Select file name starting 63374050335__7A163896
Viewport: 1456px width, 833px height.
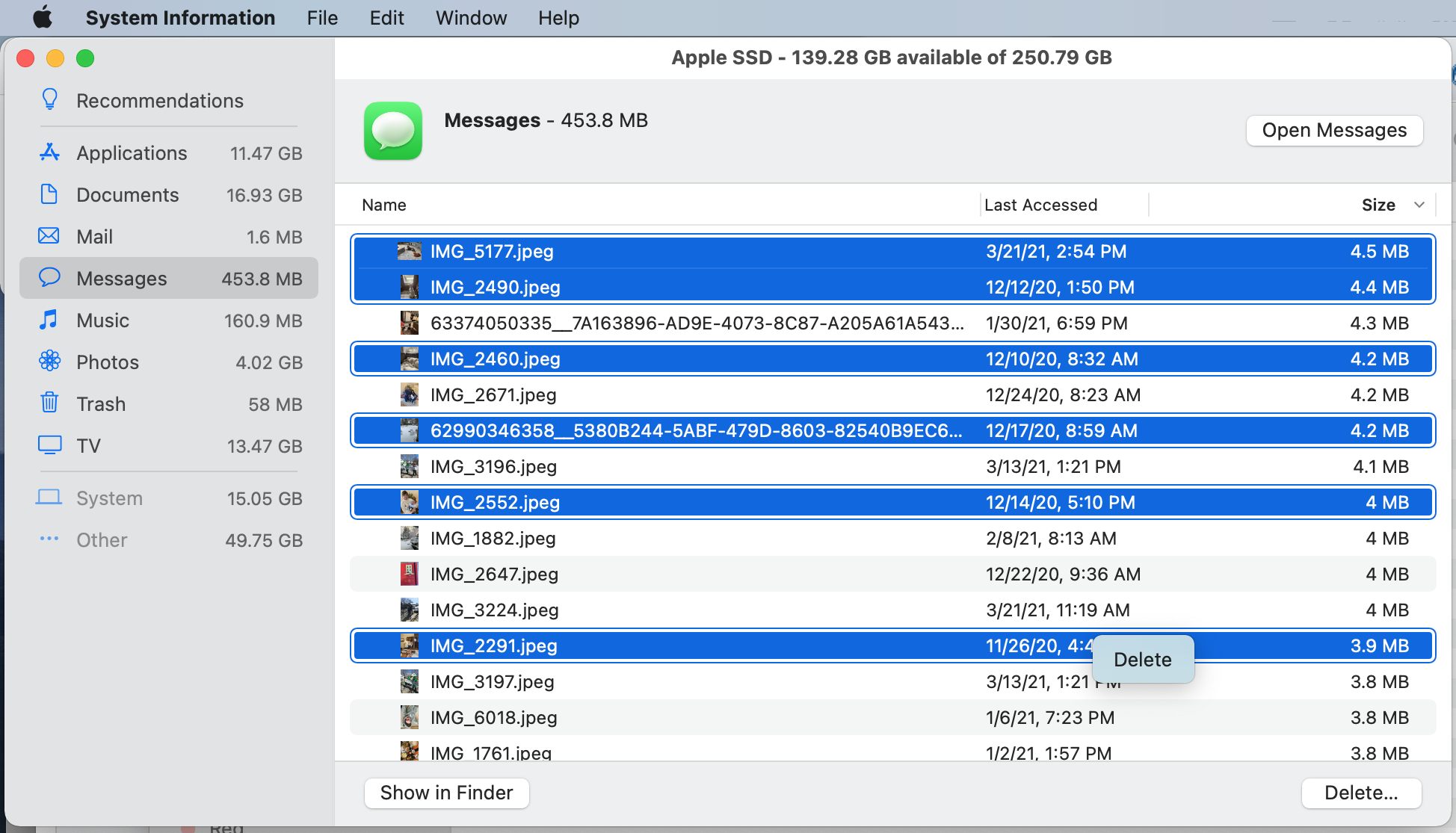[x=697, y=323]
